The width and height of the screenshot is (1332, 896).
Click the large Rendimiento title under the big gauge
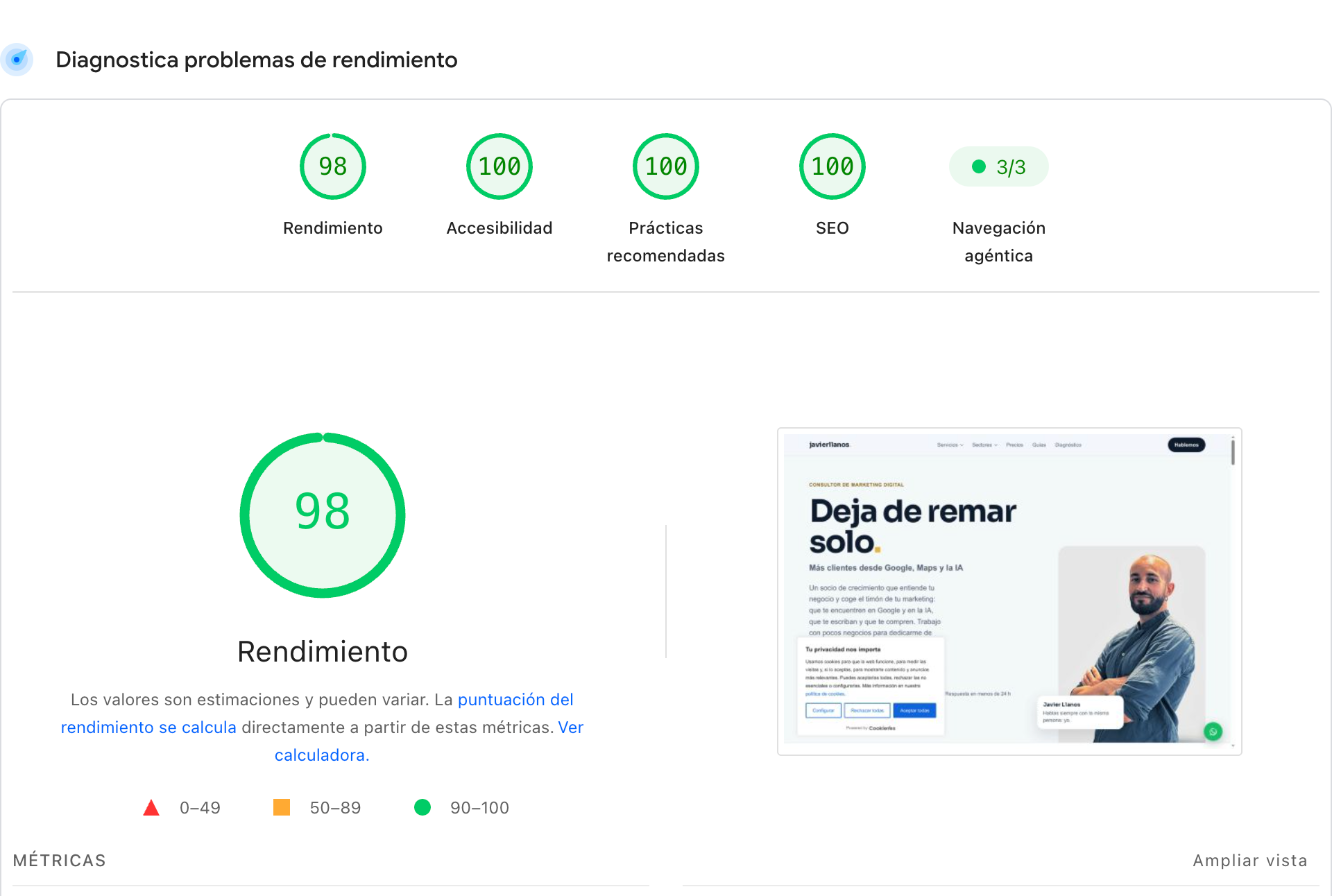[322, 652]
